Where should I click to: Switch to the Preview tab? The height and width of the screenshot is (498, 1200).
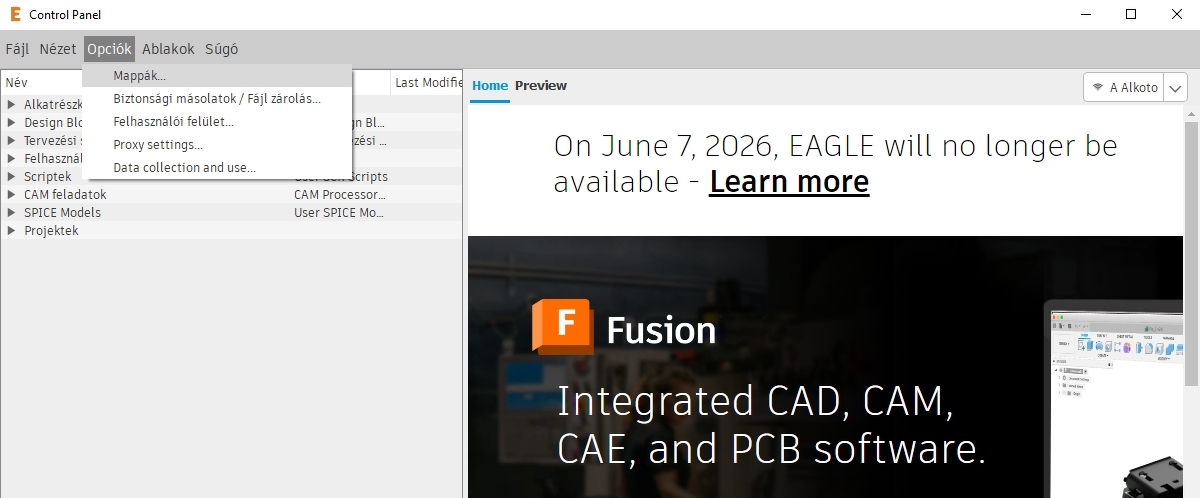(x=541, y=86)
